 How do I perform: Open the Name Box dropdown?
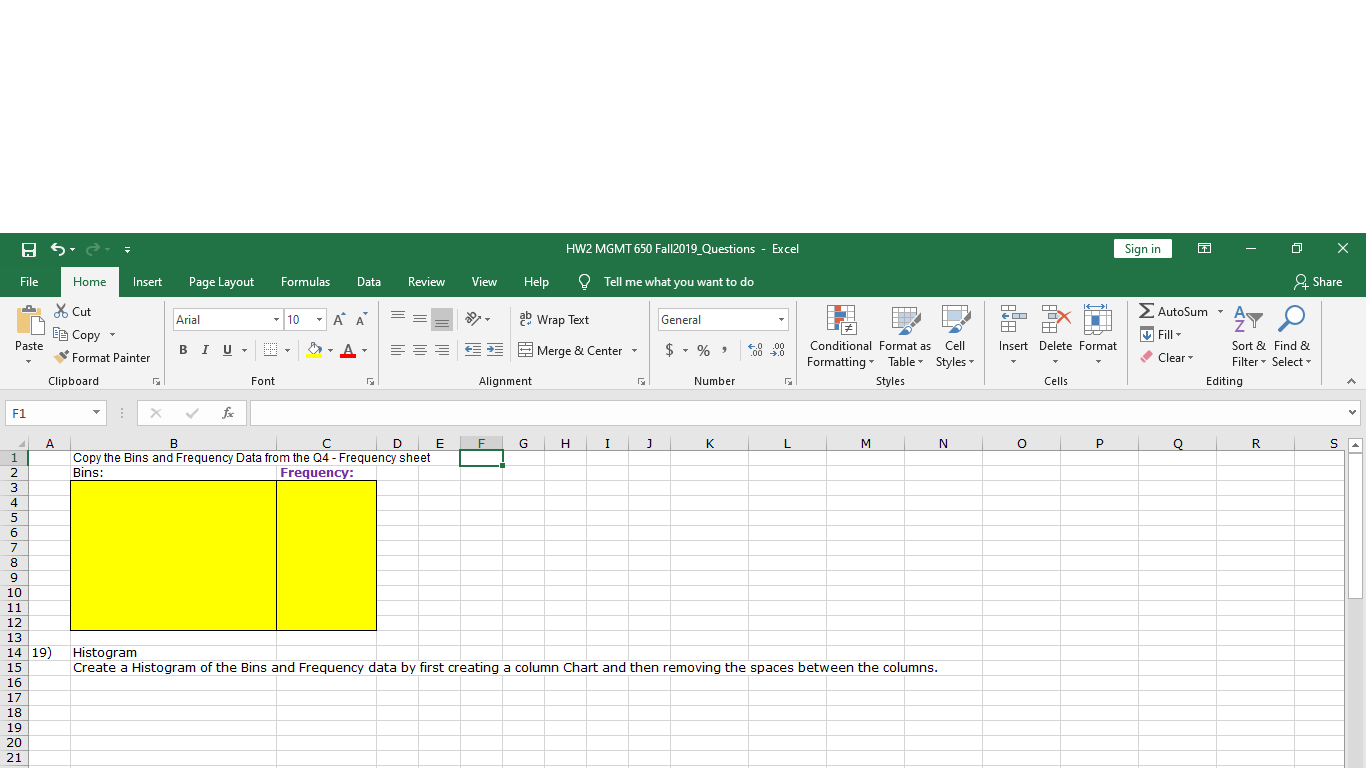pyautogui.click(x=97, y=413)
